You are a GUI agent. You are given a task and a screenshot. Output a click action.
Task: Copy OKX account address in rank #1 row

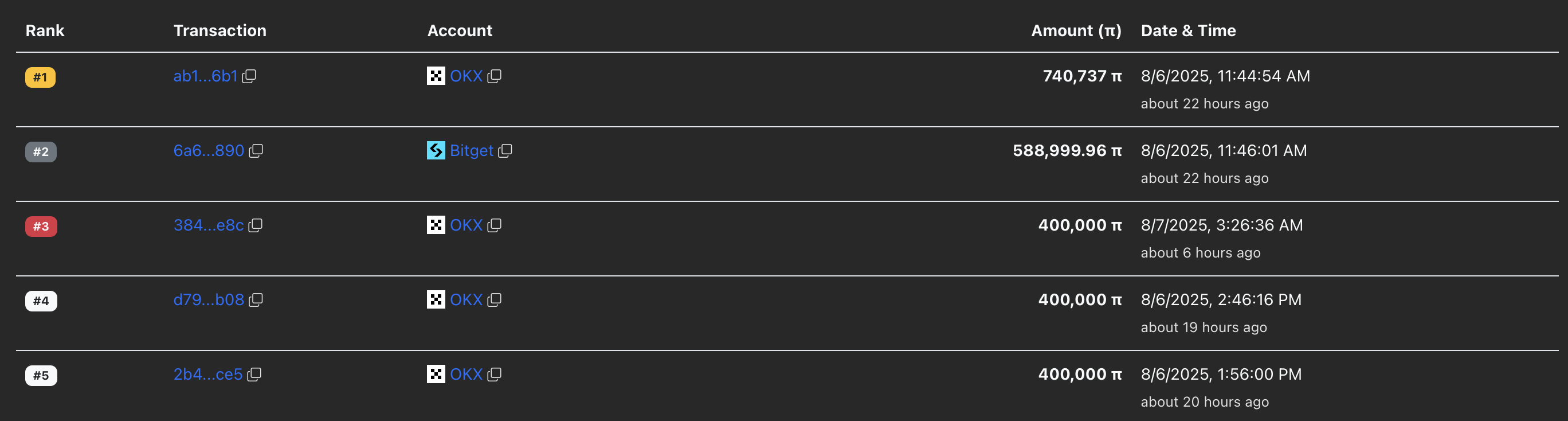click(x=494, y=76)
